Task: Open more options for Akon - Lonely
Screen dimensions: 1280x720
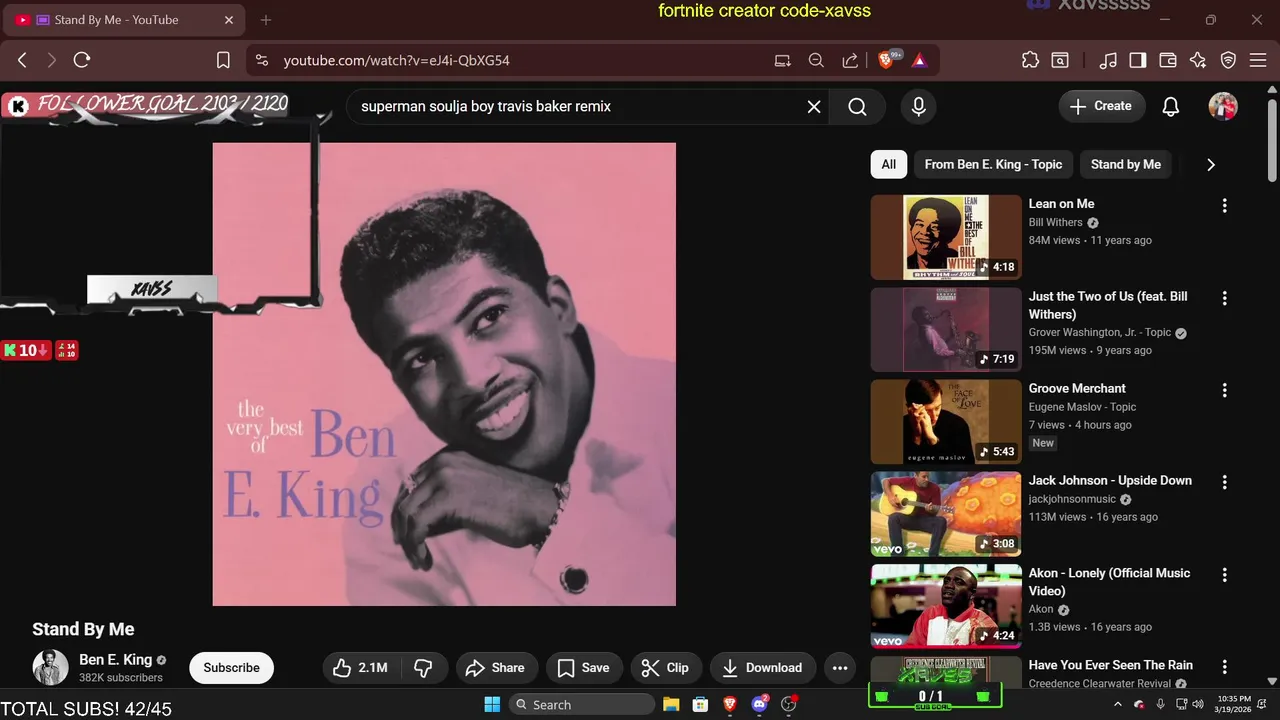Action: click(1224, 575)
